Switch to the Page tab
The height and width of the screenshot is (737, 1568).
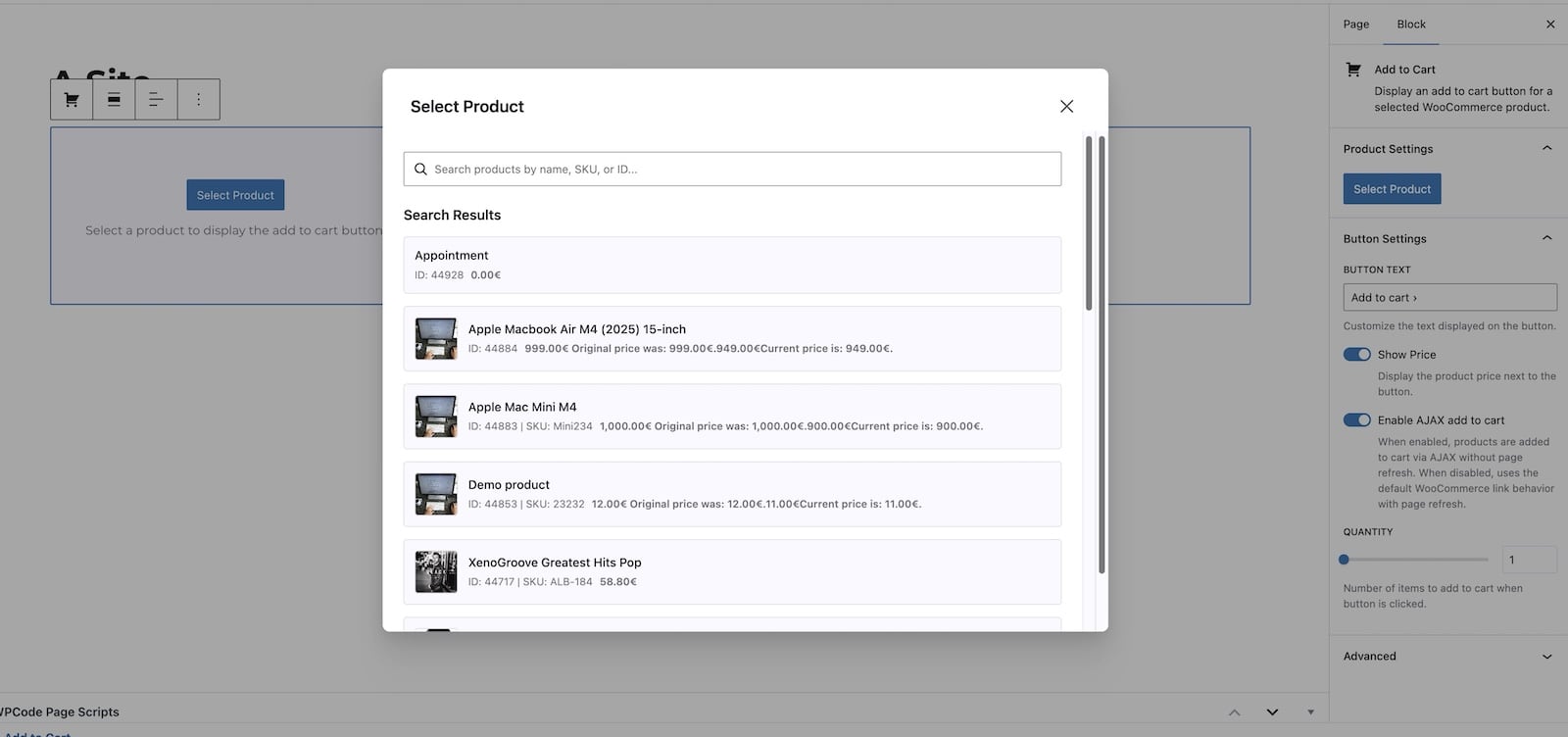[1356, 24]
